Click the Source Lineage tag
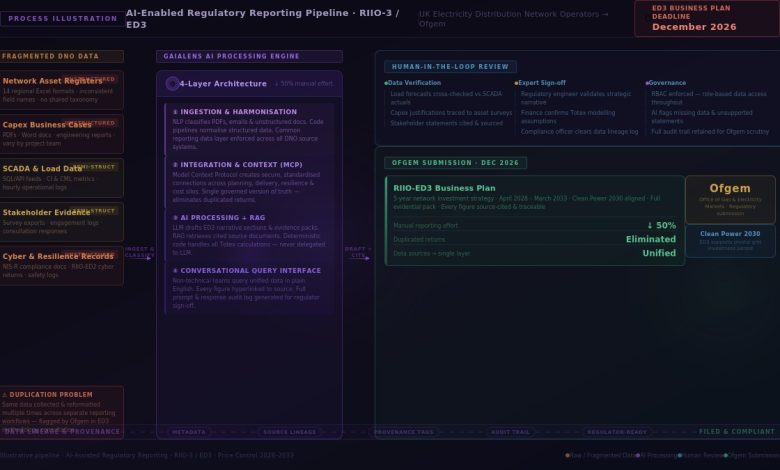The image size is (780, 470). (289, 432)
